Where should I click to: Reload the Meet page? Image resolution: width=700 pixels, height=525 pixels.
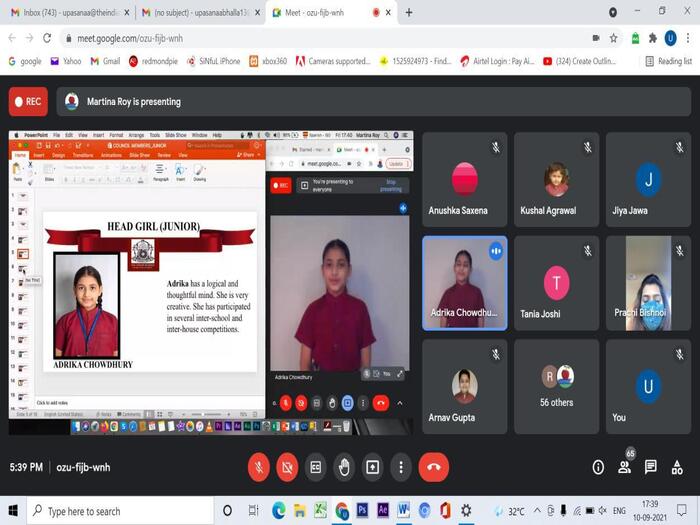[47, 38]
